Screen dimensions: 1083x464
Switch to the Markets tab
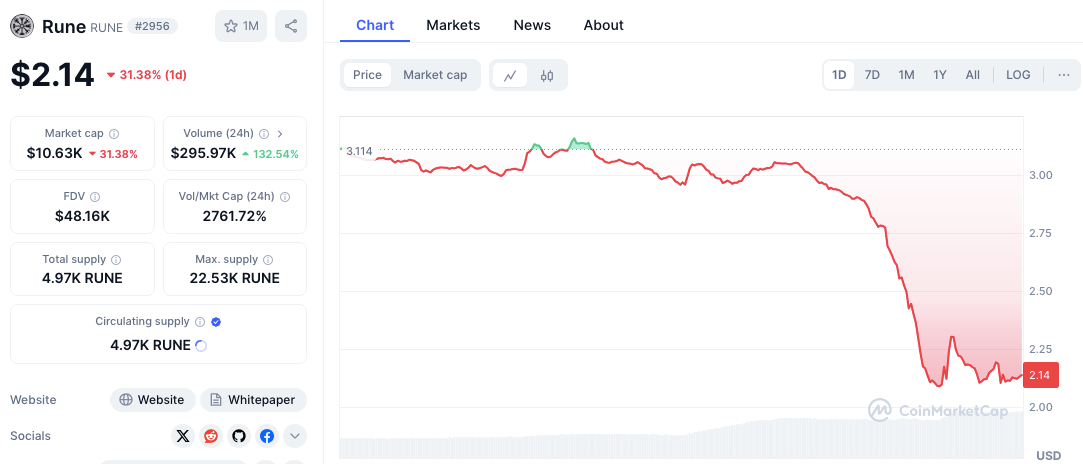(x=453, y=25)
